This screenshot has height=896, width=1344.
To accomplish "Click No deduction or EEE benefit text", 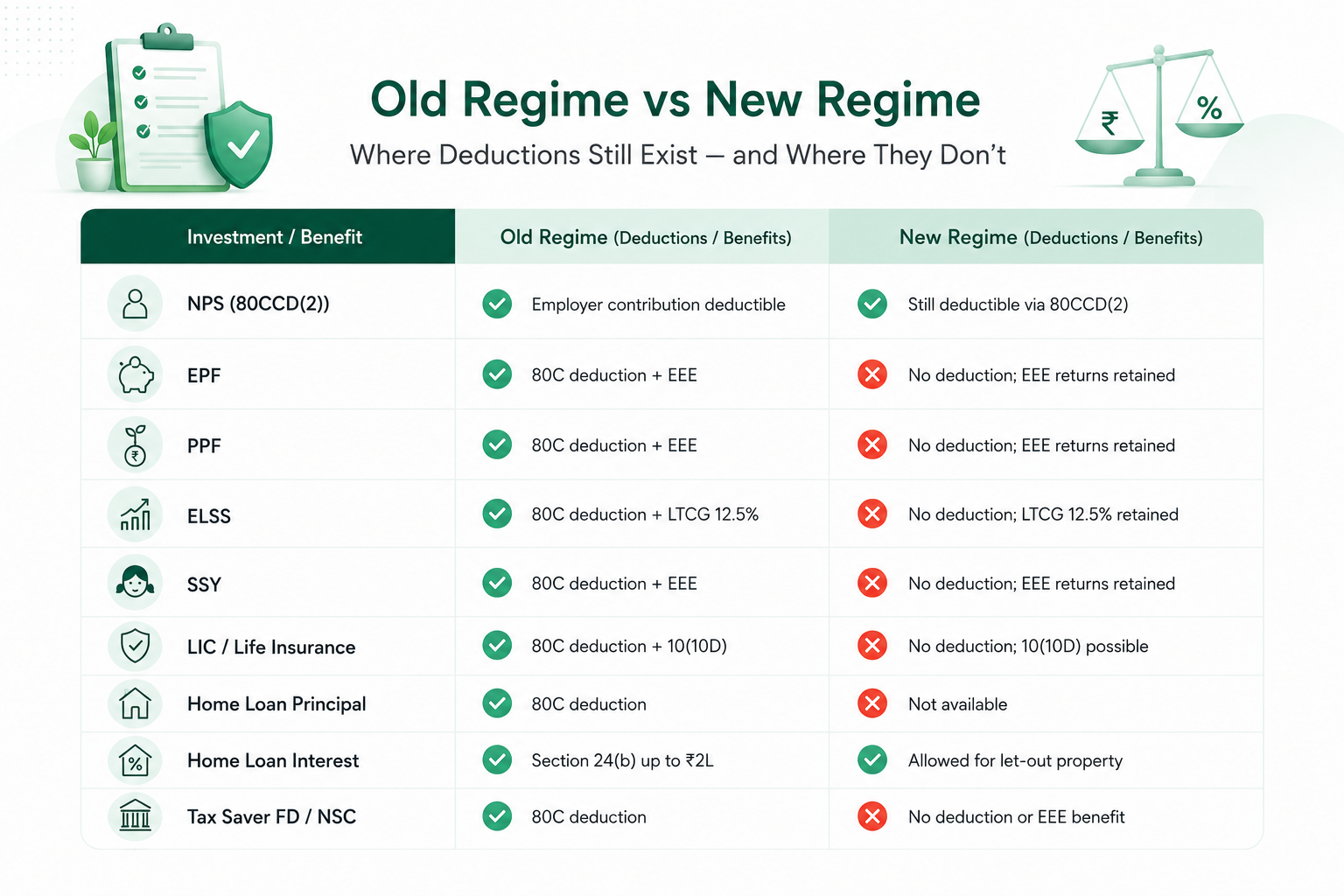I will 1016,817.
